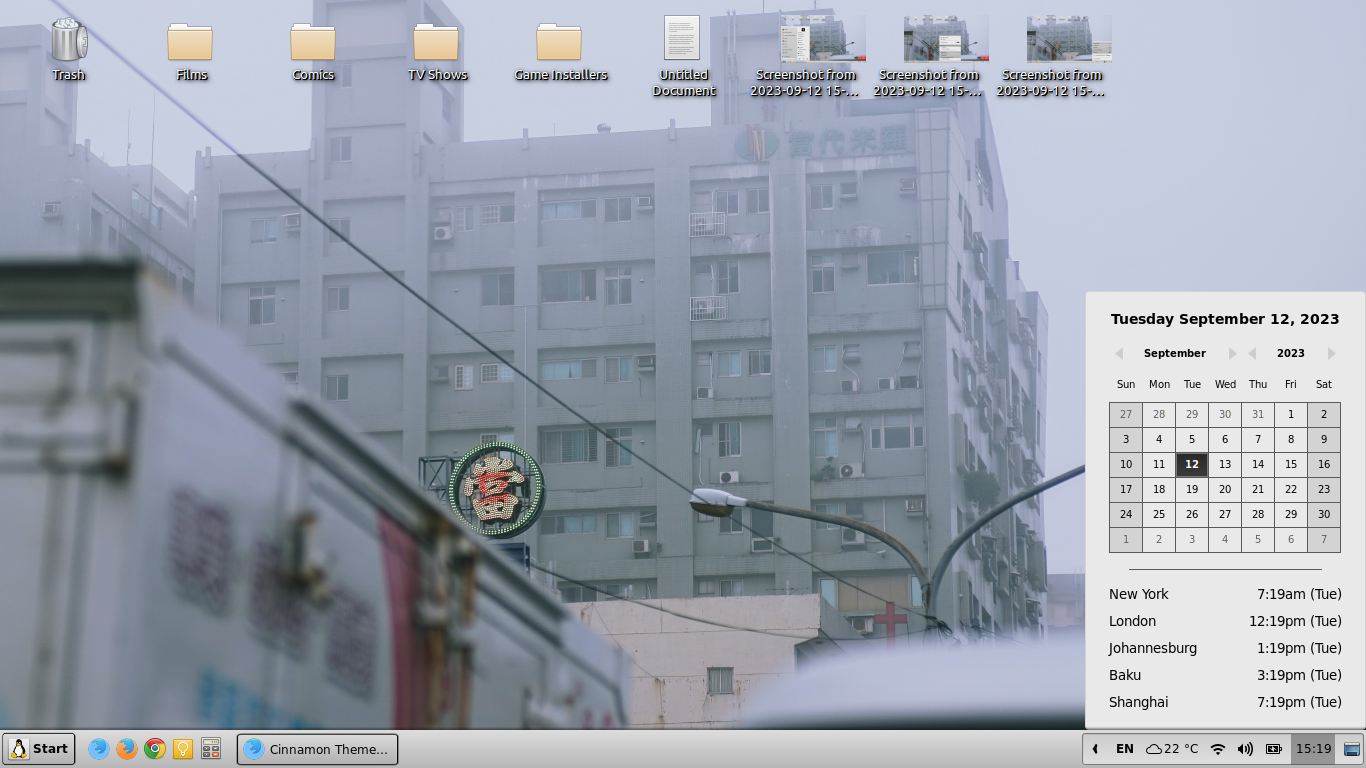Select day 15 in the calendar

click(x=1291, y=464)
